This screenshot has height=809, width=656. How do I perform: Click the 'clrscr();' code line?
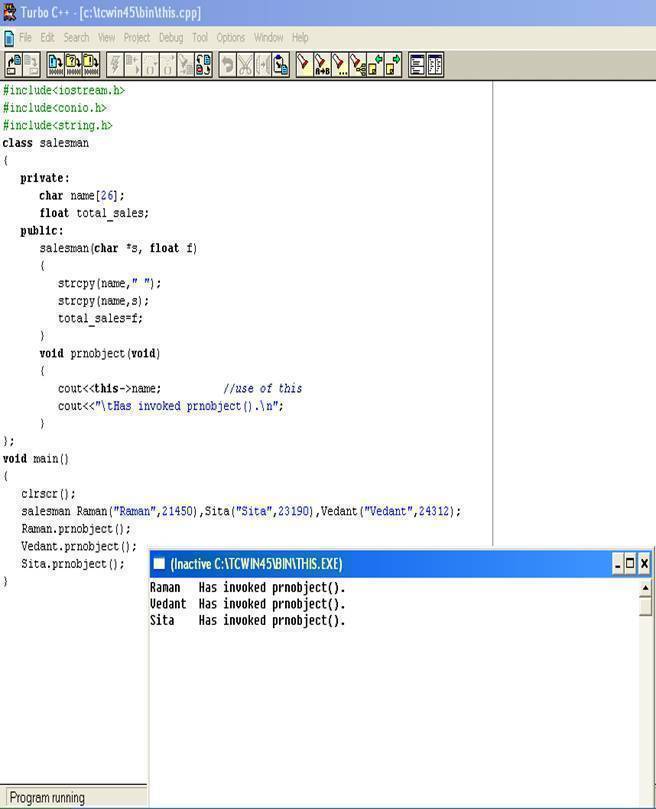48,494
